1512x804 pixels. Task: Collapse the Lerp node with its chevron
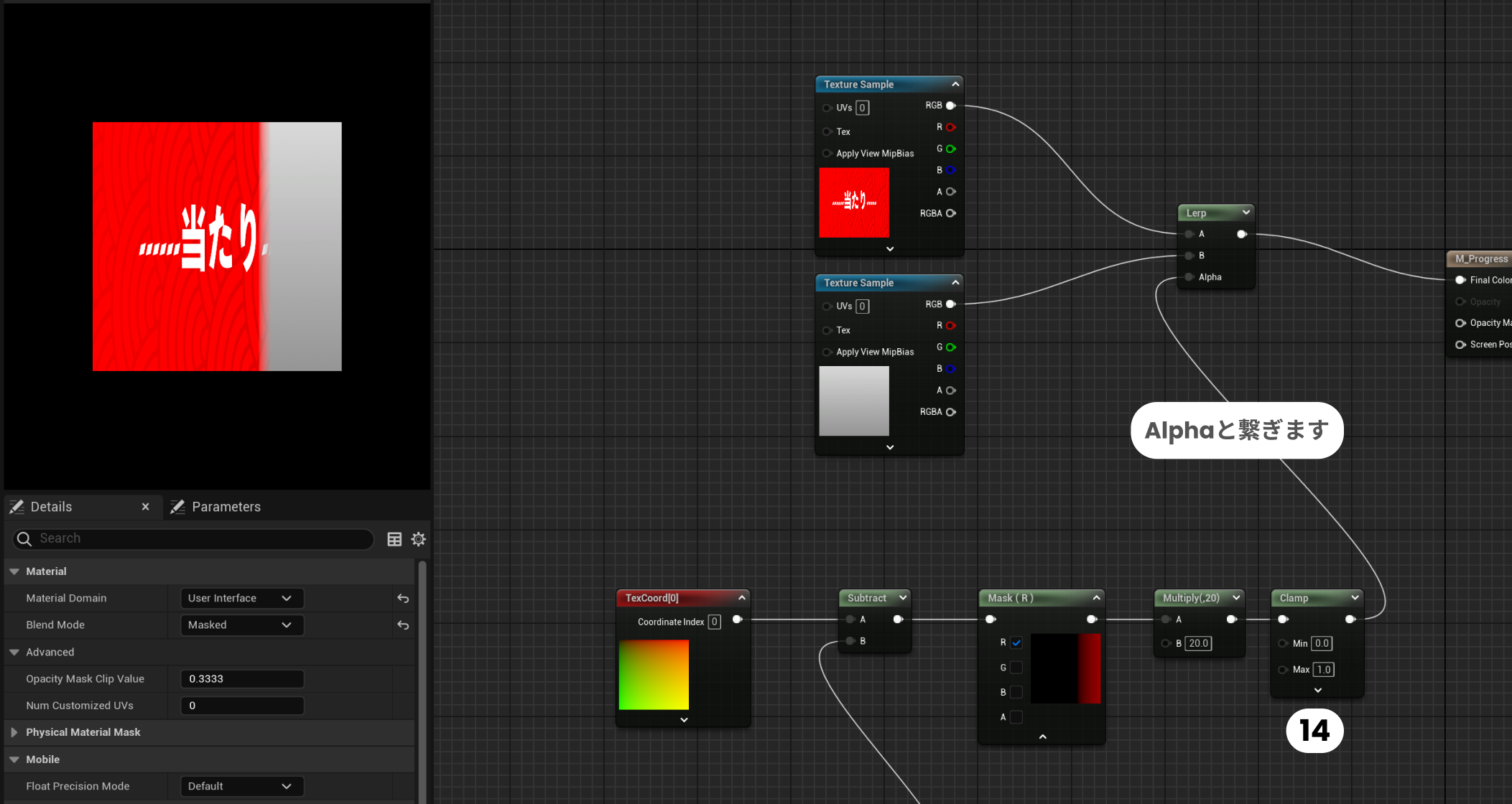1246,212
